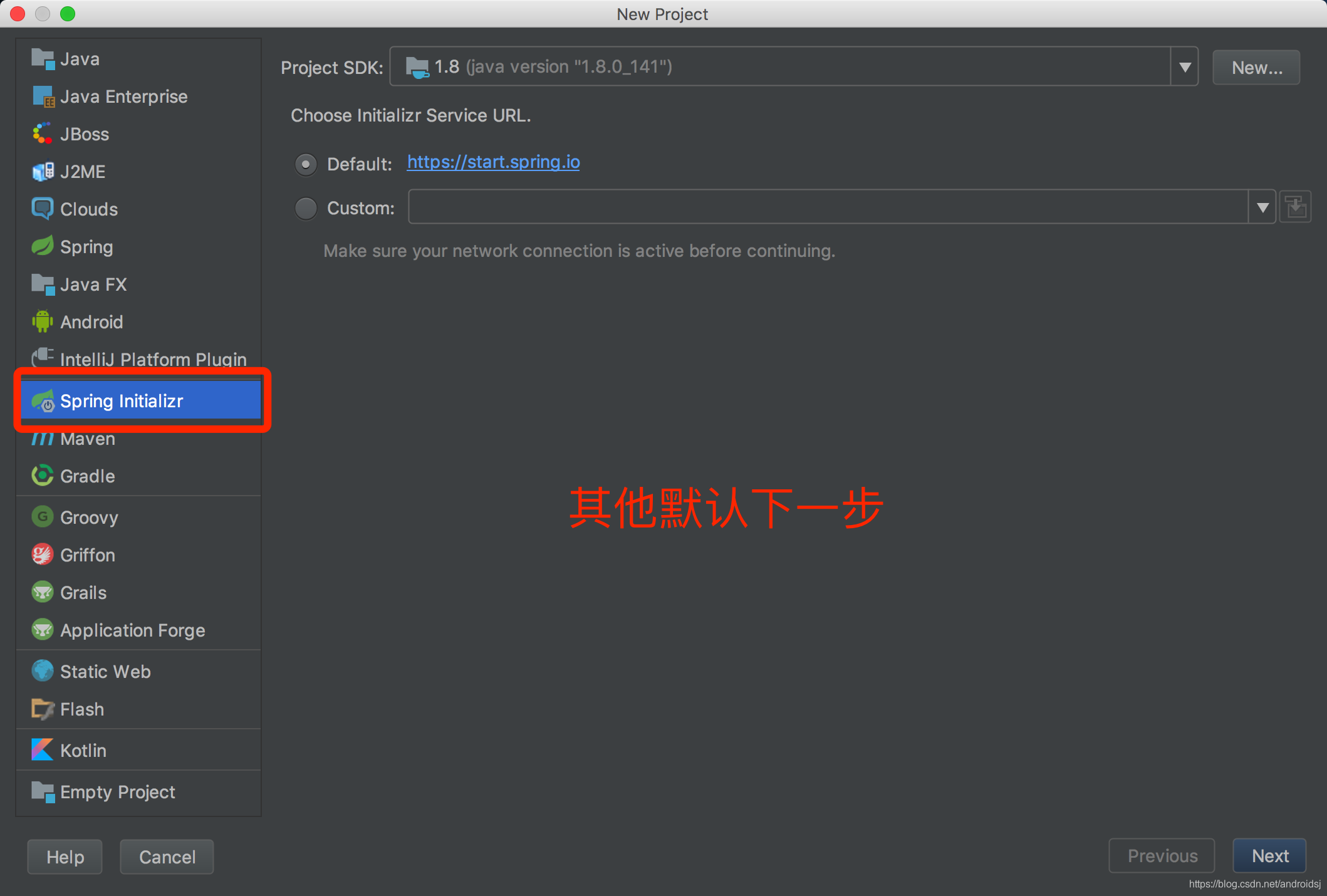The image size is (1327, 896).
Task: Open the https://start.spring.io link
Action: click(x=493, y=162)
